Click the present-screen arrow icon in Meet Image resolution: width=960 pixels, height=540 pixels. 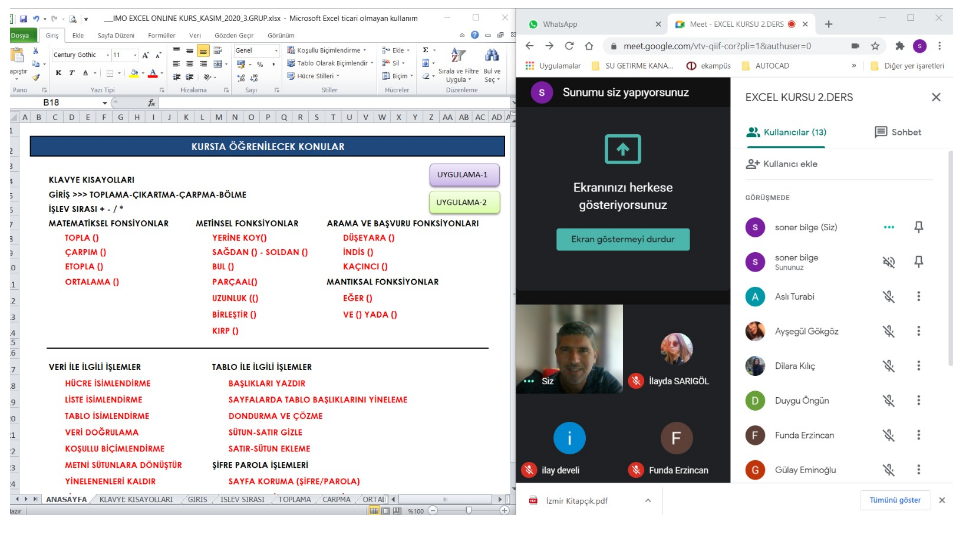623,149
